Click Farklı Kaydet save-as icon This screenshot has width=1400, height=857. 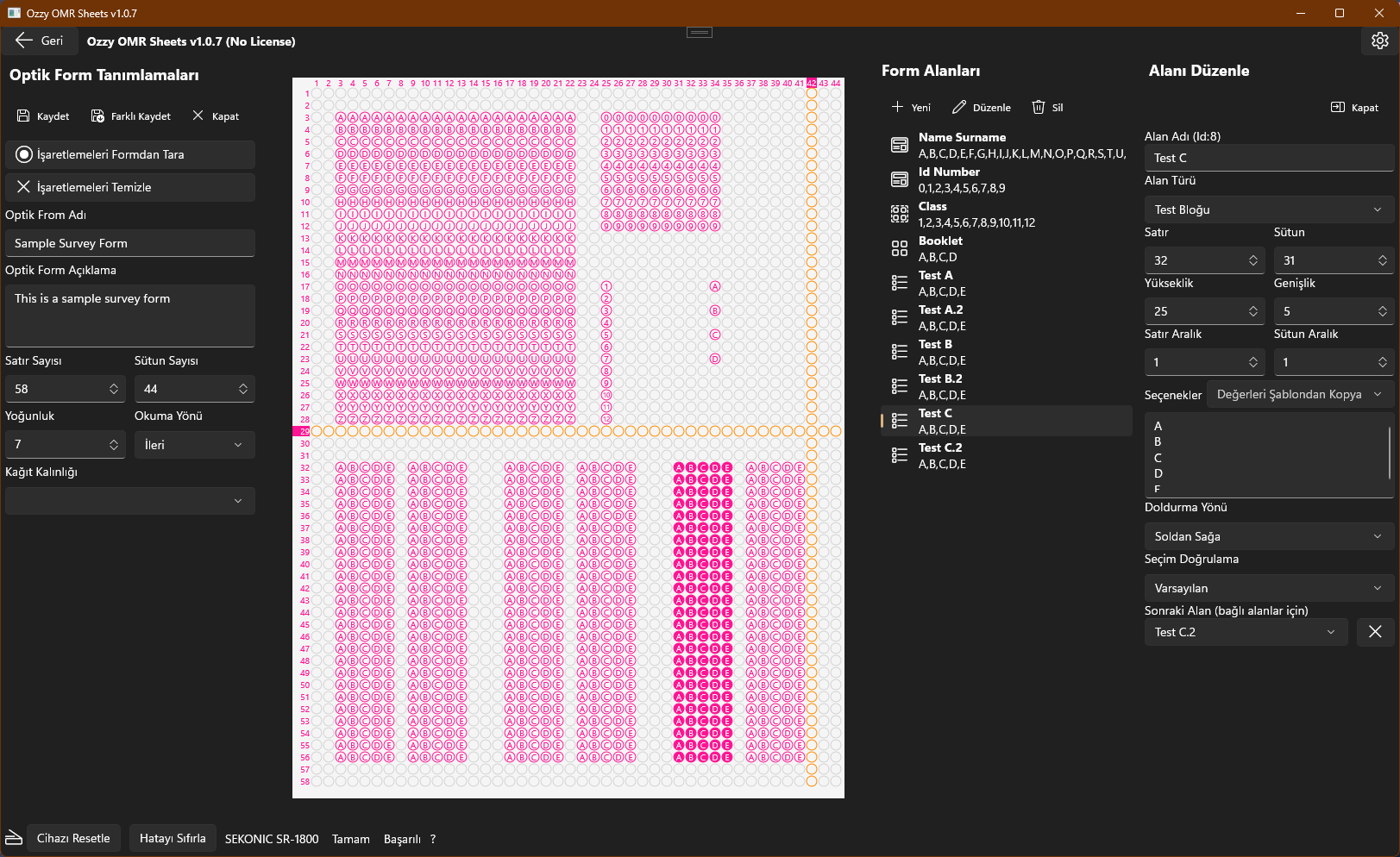[97, 116]
